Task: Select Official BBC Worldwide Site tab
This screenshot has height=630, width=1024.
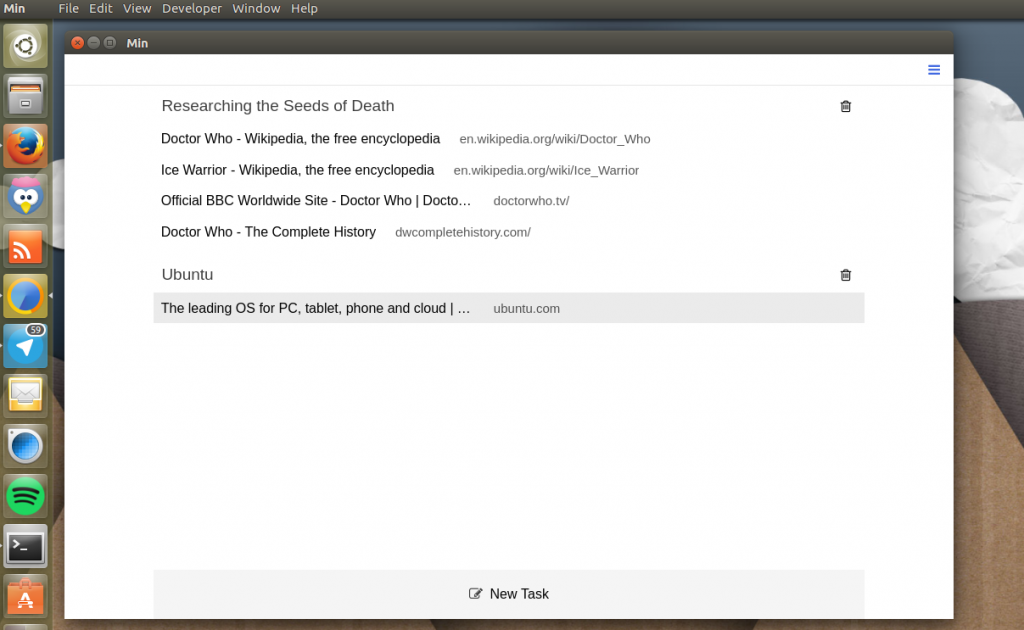Action: (509, 201)
